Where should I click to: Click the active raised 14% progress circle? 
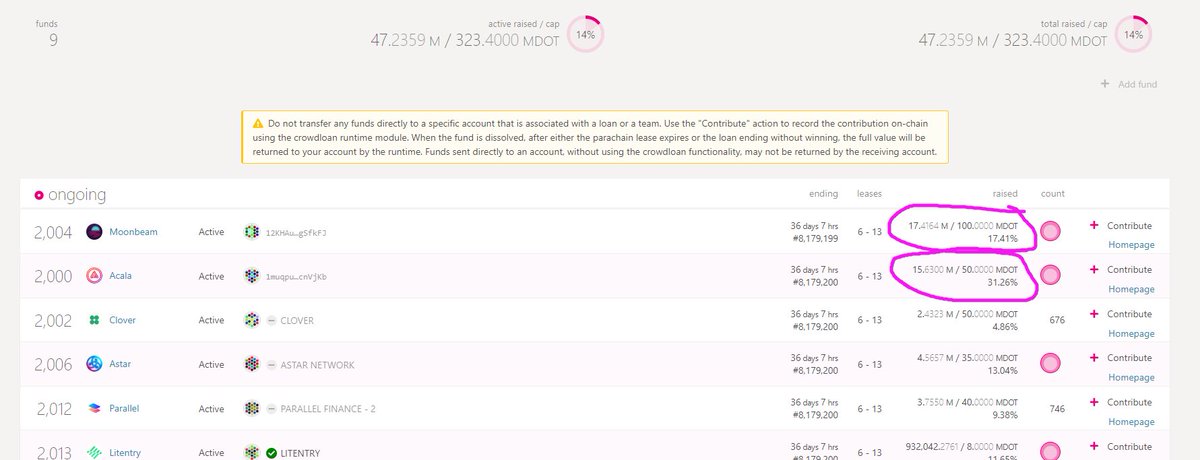[x=585, y=34]
